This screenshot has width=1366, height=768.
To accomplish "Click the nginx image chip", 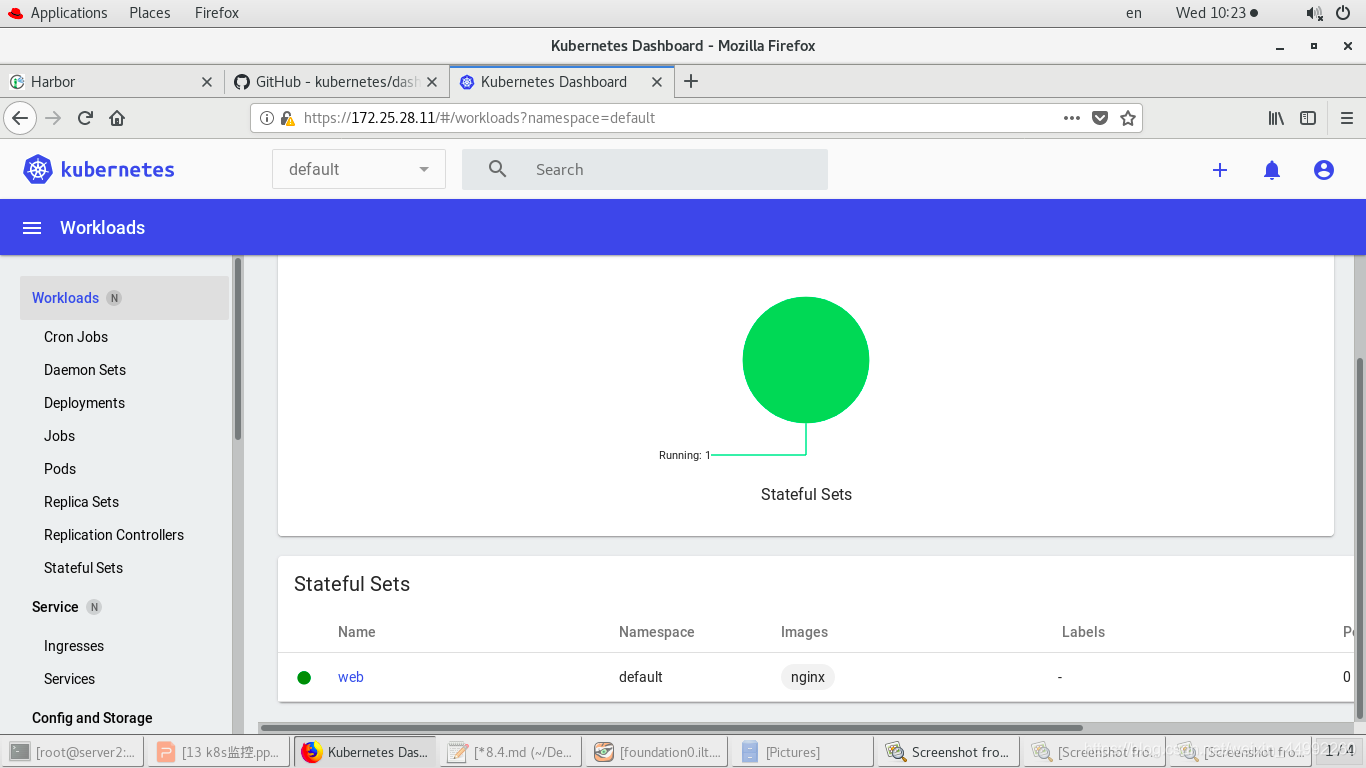I will tap(808, 677).
